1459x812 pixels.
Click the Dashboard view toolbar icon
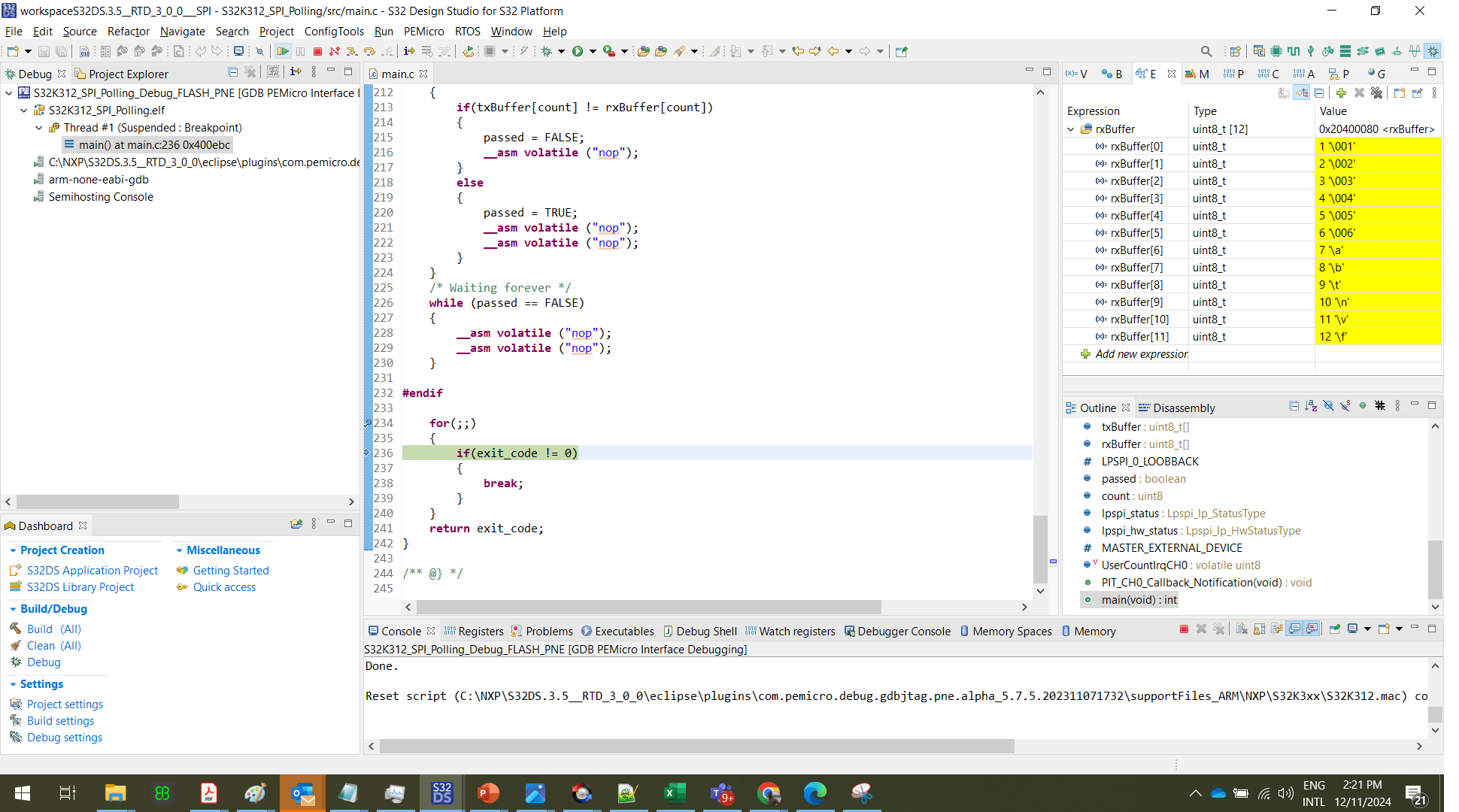(296, 524)
